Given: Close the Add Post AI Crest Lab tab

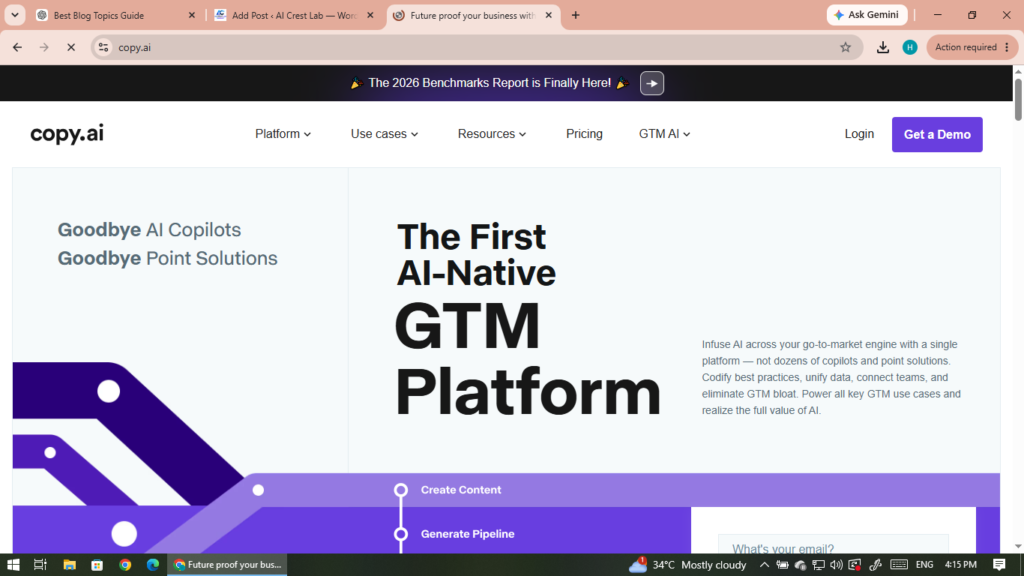Looking at the screenshot, I should pyautogui.click(x=370, y=15).
